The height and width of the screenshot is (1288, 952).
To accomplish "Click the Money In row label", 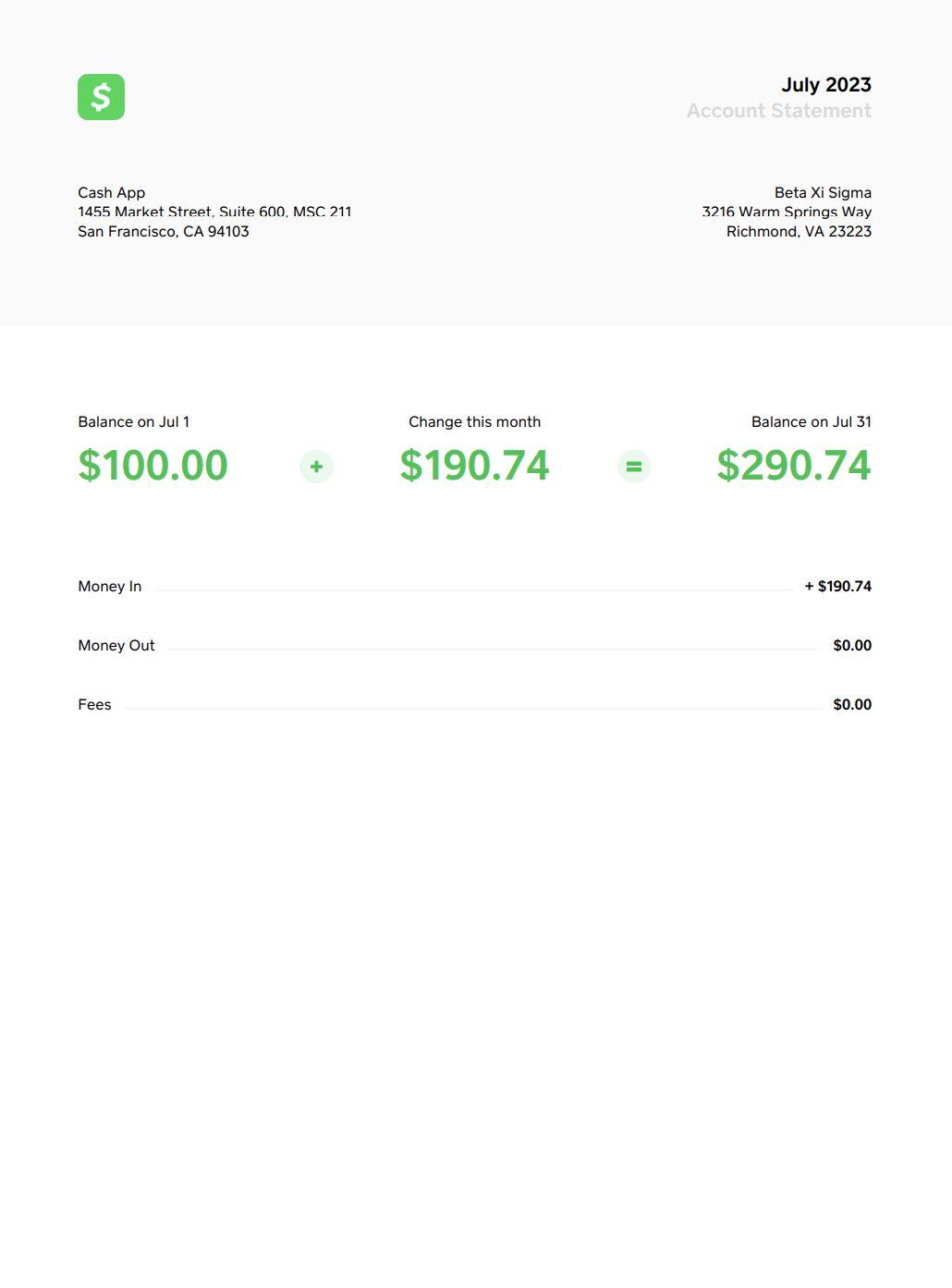I will (x=110, y=586).
